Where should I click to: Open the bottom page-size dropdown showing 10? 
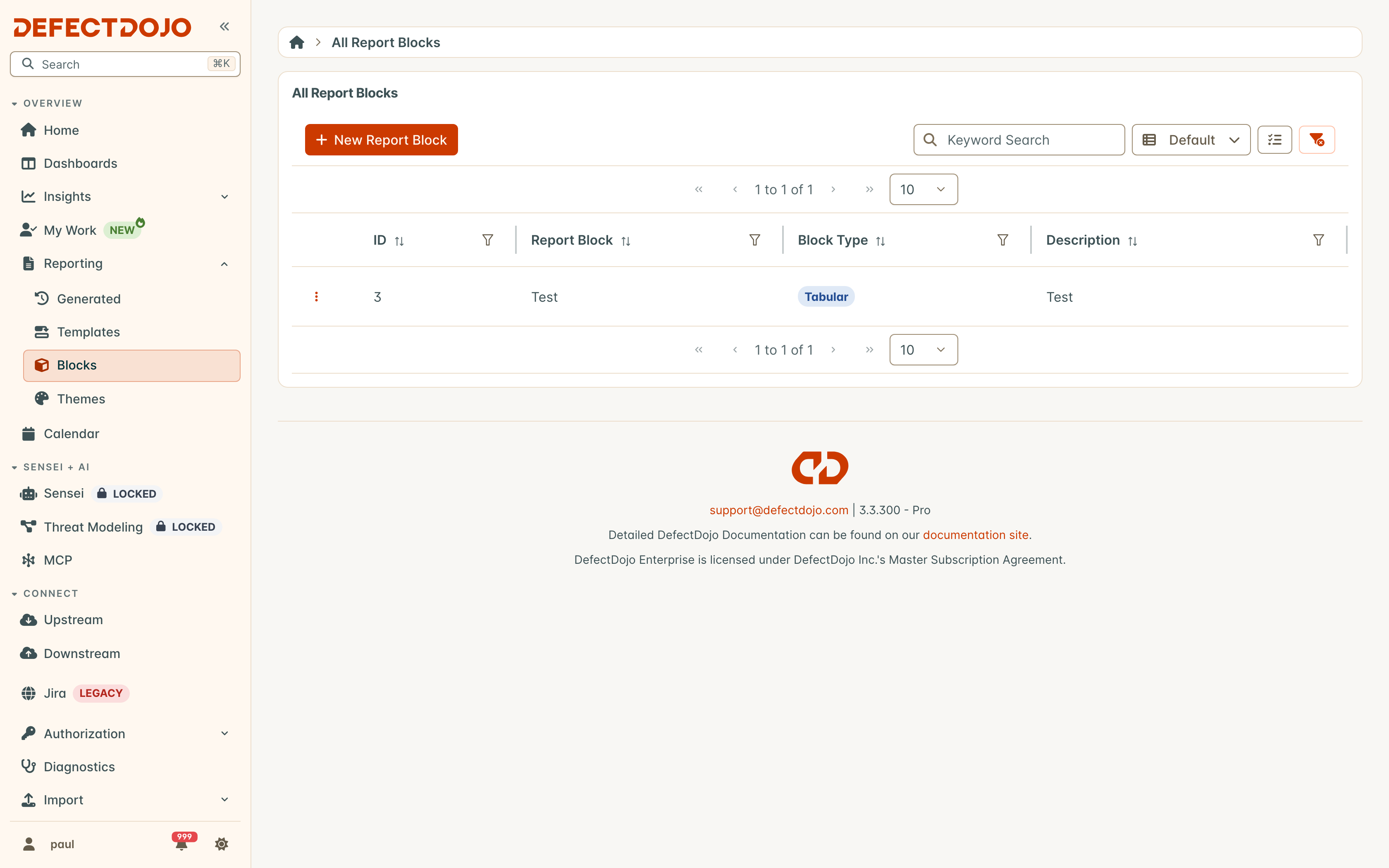coord(923,350)
